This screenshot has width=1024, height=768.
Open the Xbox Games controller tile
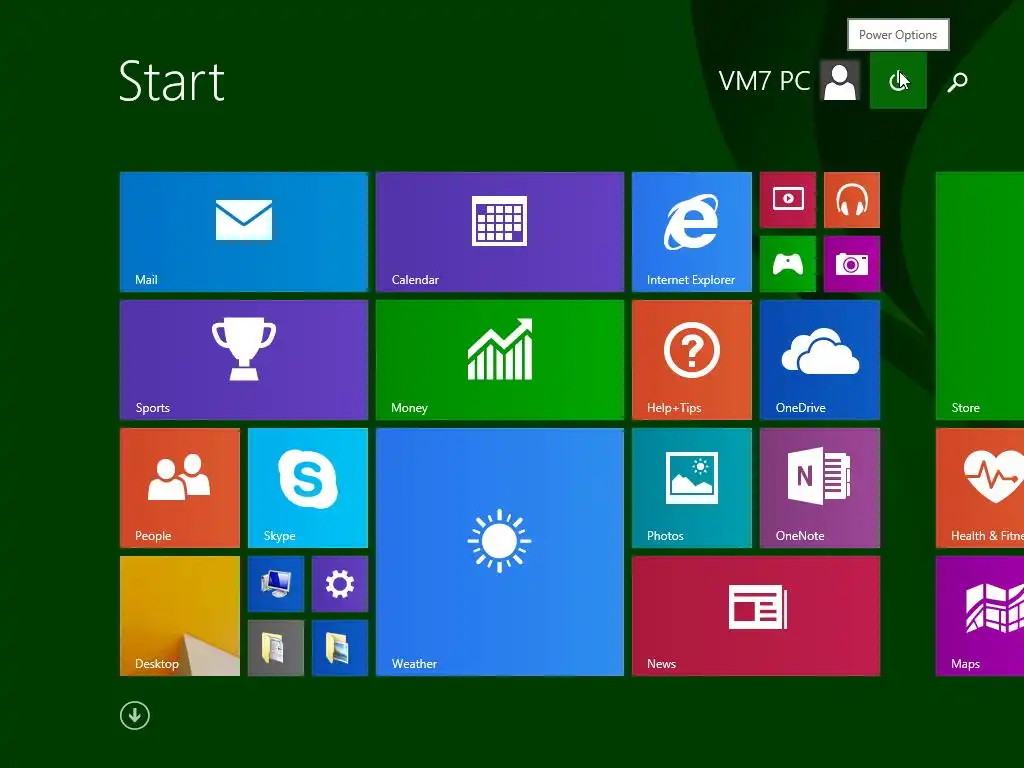pyautogui.click(x=788, y=264)
